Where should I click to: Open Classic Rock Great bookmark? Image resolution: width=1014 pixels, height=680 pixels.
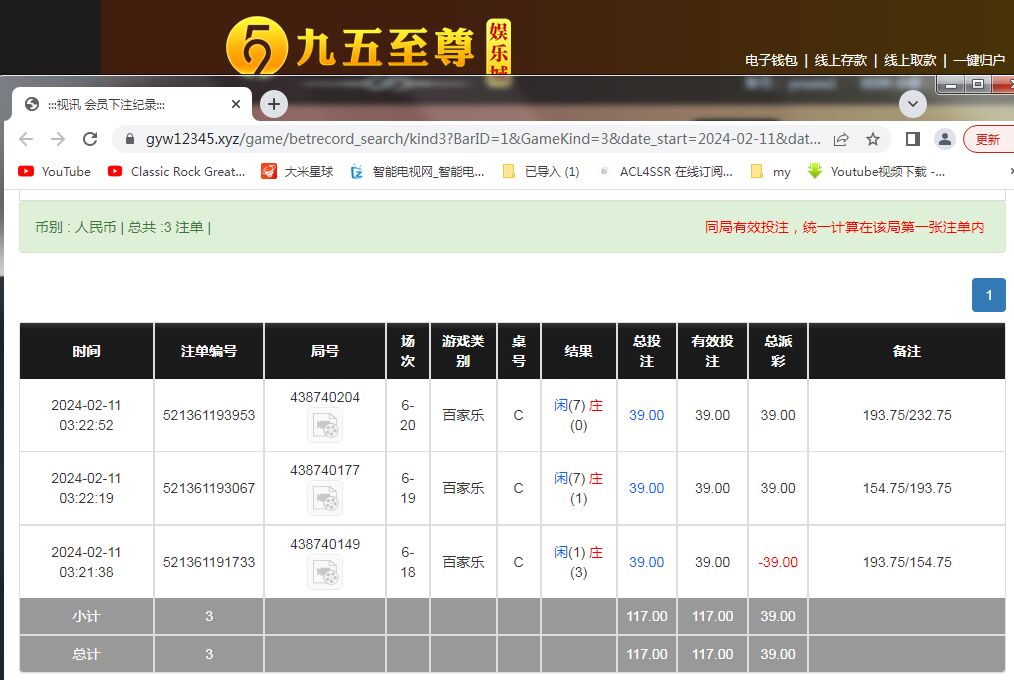pos(177,171)
